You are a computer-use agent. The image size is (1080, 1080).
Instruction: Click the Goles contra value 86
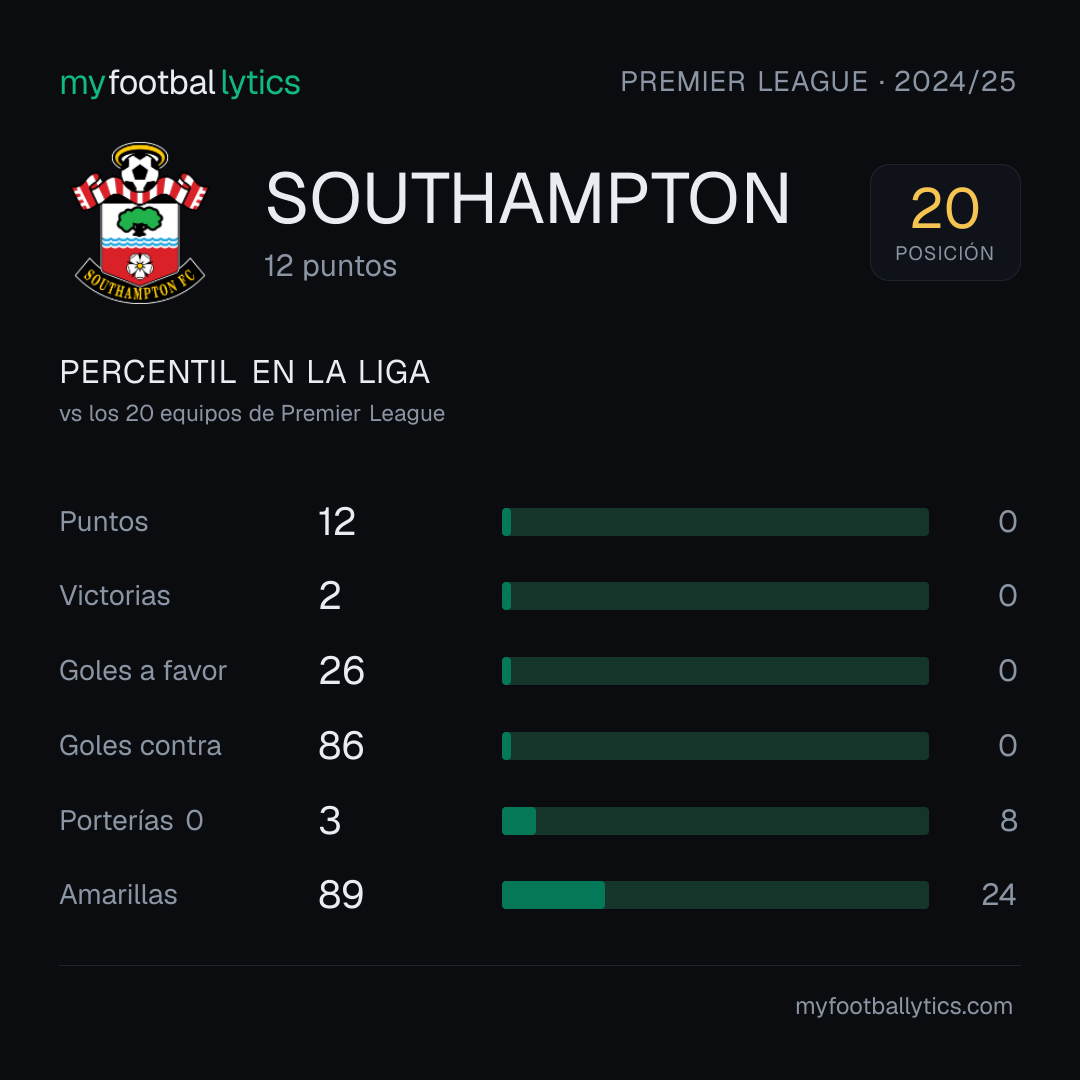click(x=341, y=746)
